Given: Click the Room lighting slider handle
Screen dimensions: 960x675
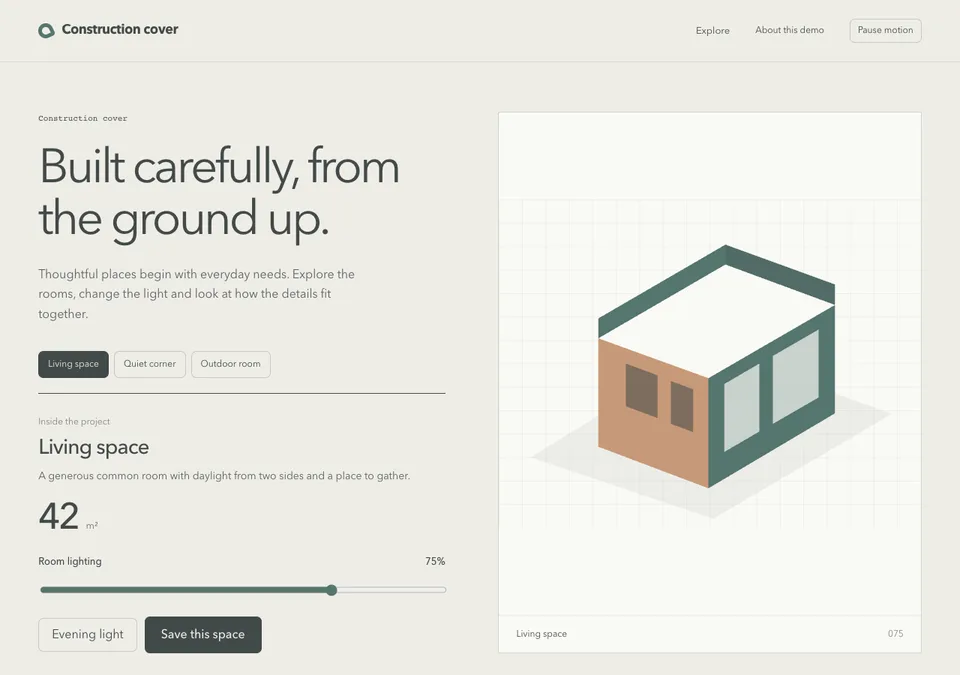Looking at the screenshot, I should 331,590.
